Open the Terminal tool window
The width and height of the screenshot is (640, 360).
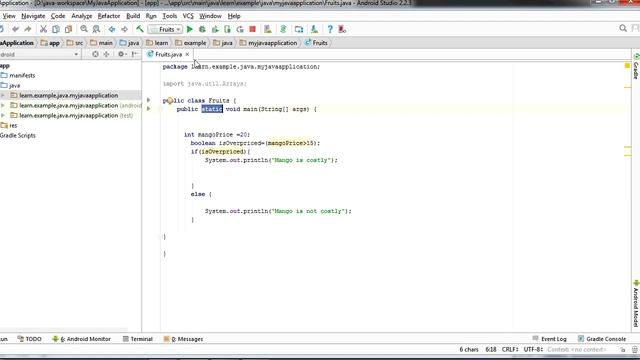pyautogui.click(x=138, y=339)
